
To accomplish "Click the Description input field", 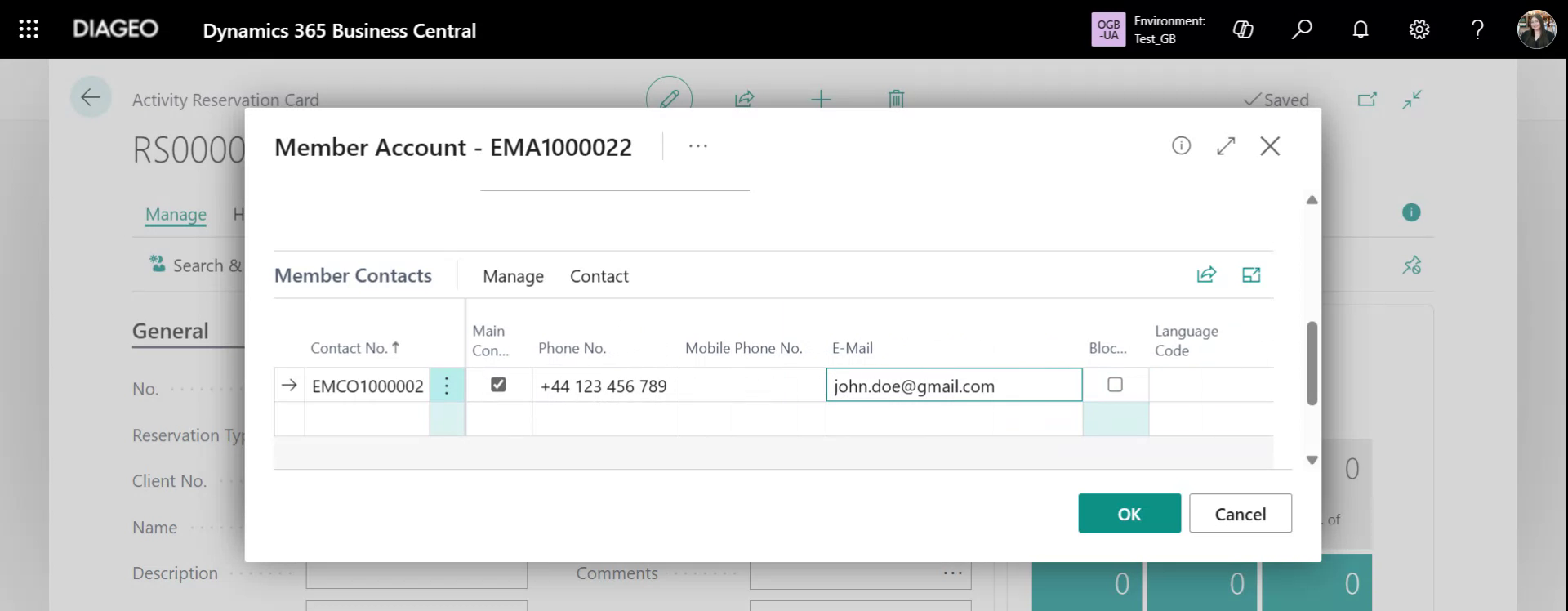I will (x=416, y=573).
